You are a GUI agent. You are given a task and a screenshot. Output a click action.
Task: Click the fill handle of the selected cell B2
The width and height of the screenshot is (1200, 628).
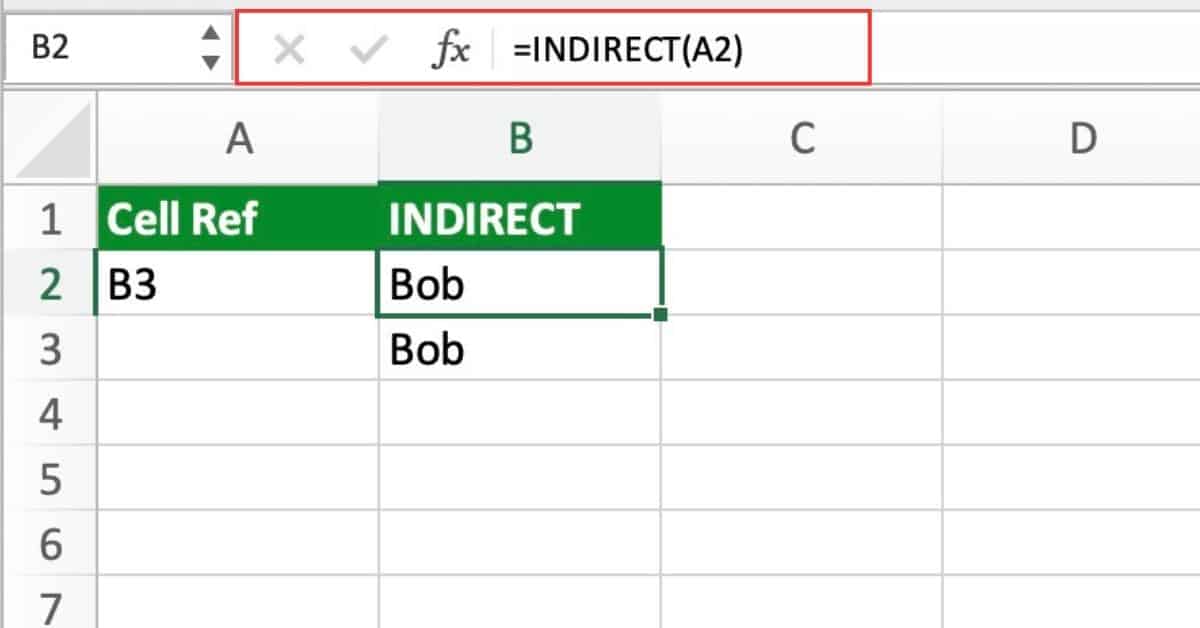[661, 314]
